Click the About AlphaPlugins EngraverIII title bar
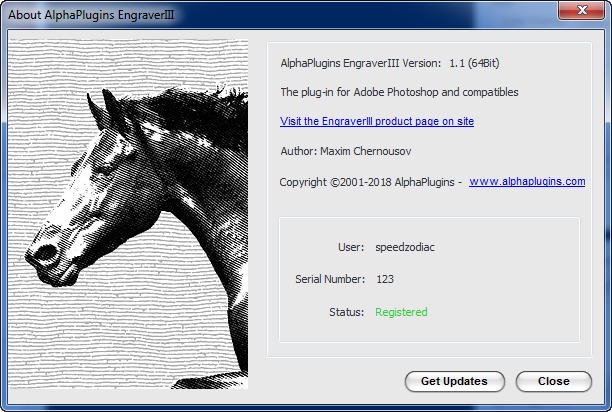Viewport: 612px width, 412px height. 200,11
